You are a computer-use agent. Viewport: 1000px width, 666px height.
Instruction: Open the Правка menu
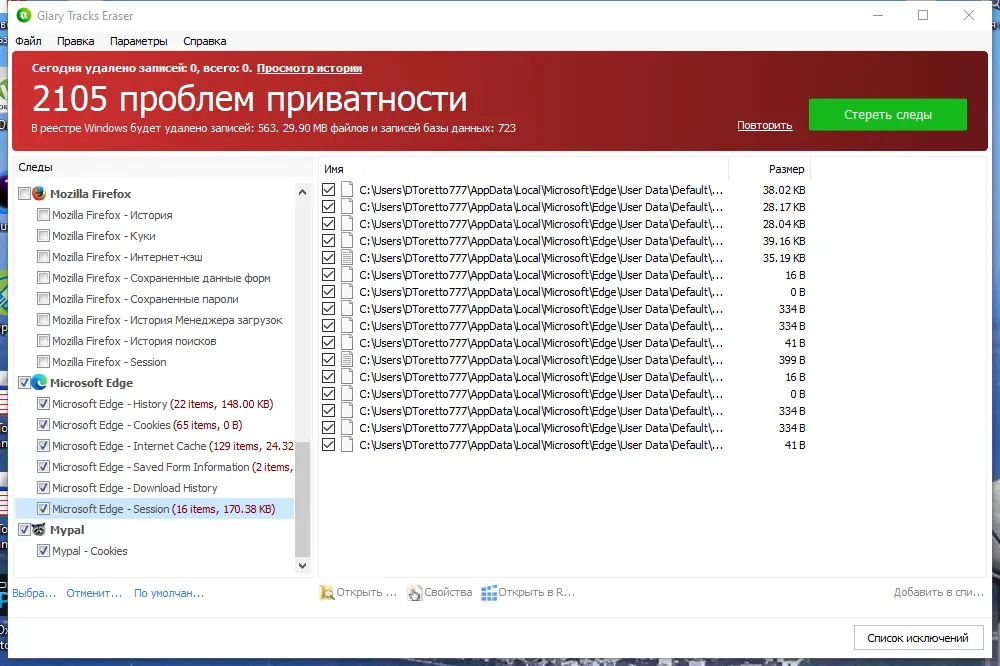pyautogui.click(x=75, y=41)
